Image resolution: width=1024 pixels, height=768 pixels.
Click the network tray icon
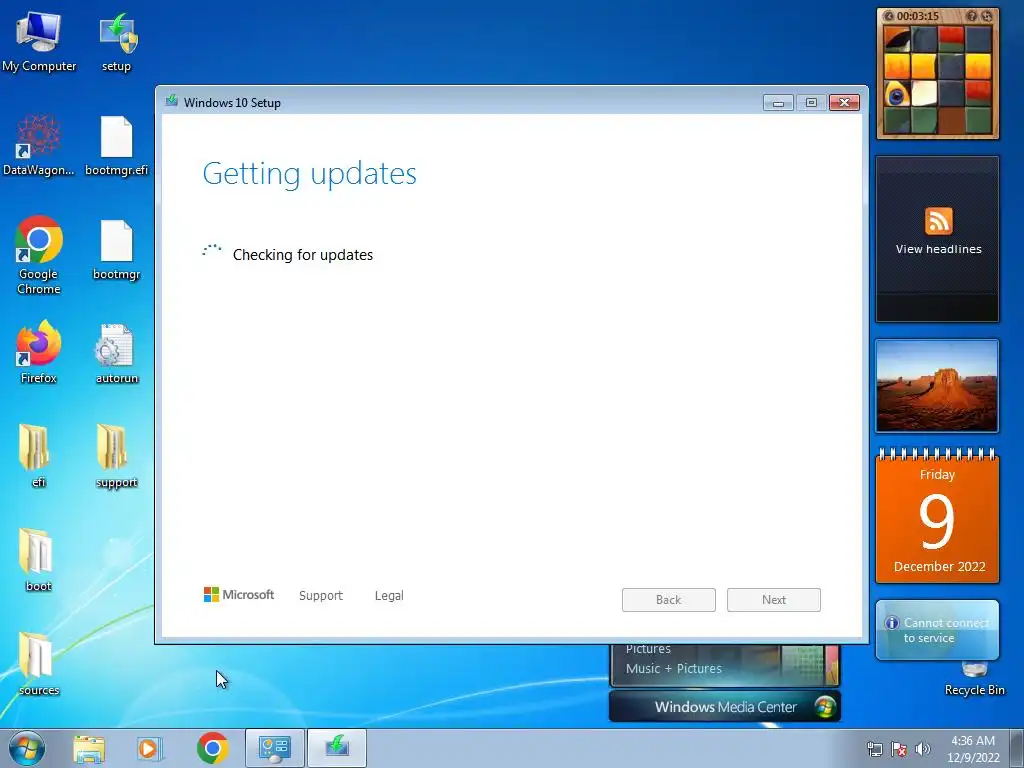(874, 749)
